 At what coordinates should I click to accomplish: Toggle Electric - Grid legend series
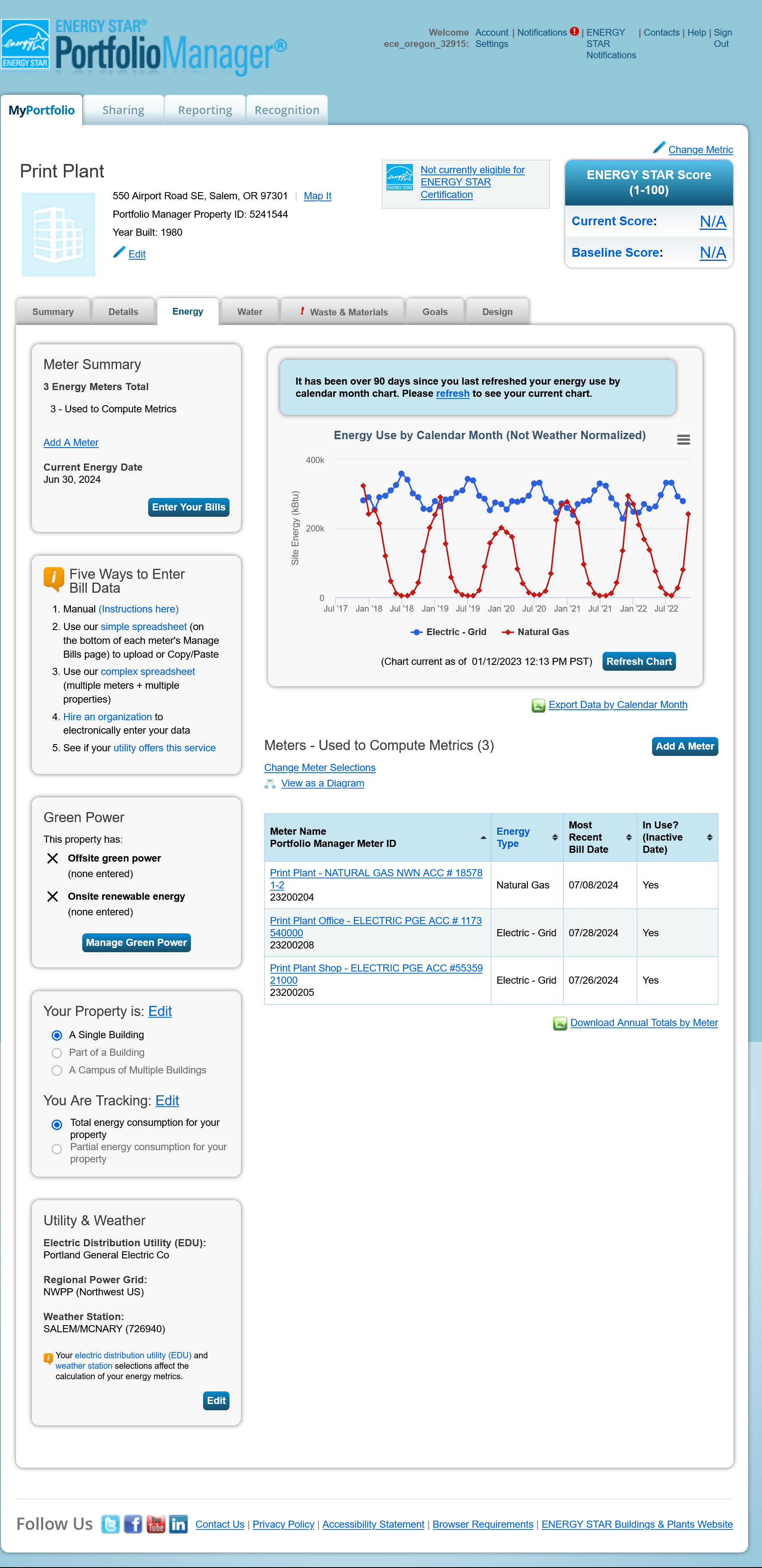449,632
